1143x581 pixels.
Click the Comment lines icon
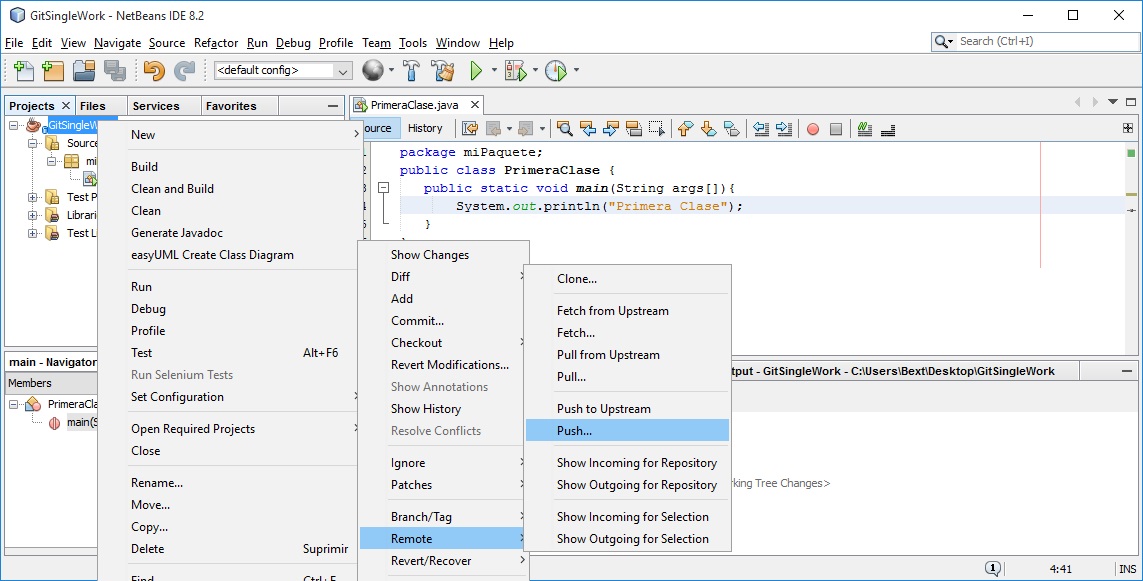click(865, 129)
